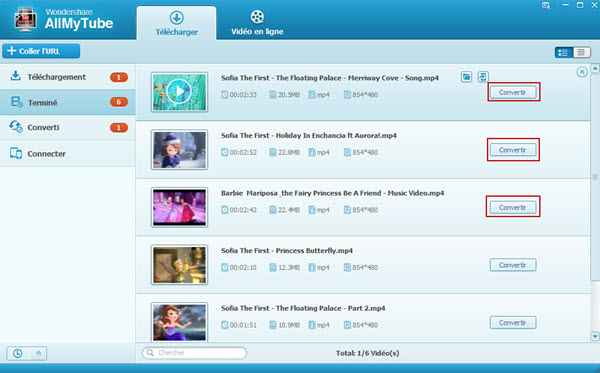This screenshot has width=600, height=373.
Task: Select the Barbie Mariposa video thumbnail
Action: coord(179,207)
